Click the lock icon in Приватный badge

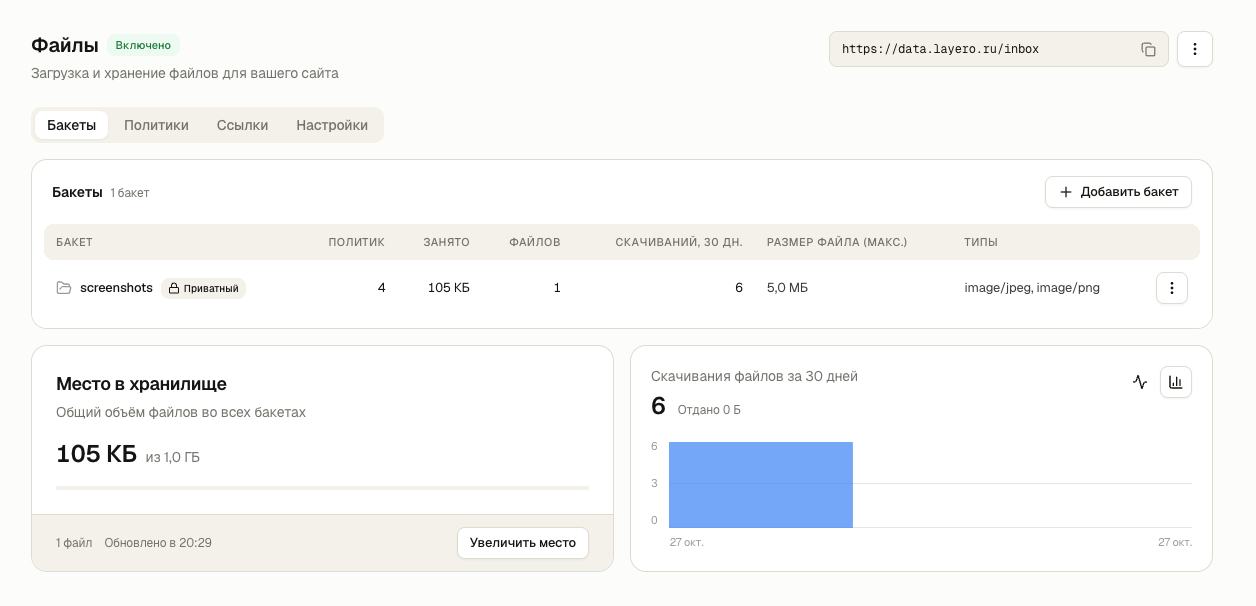point(173,288)
